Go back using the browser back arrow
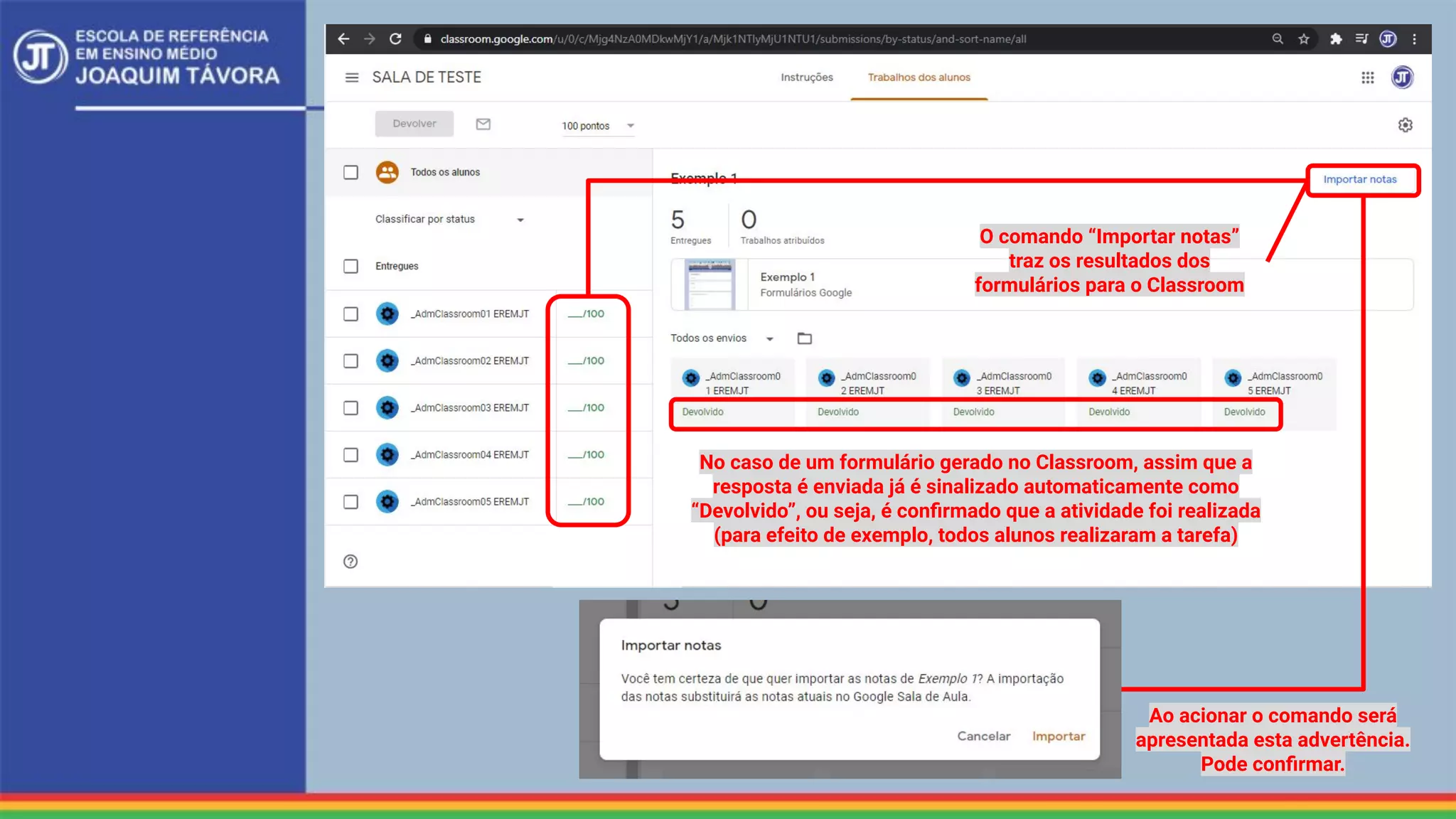 coord(343,39)
